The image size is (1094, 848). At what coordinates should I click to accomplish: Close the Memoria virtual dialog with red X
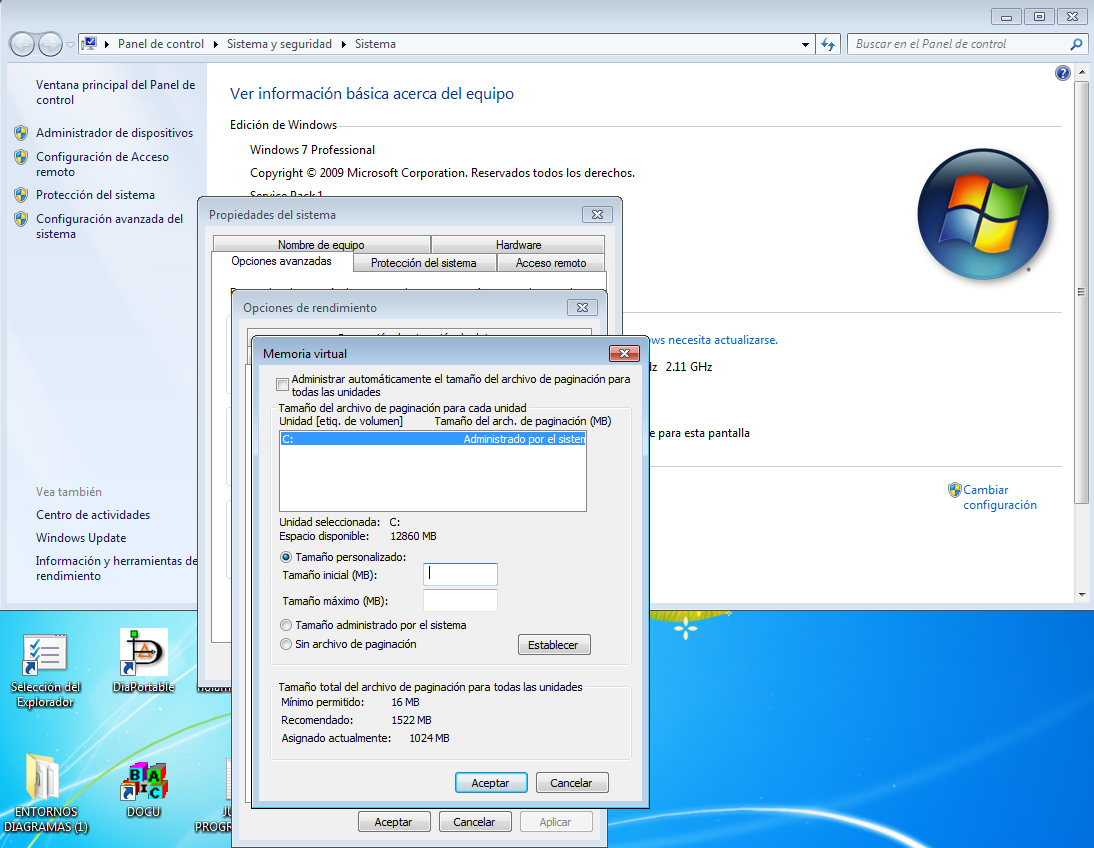(624, 353)
